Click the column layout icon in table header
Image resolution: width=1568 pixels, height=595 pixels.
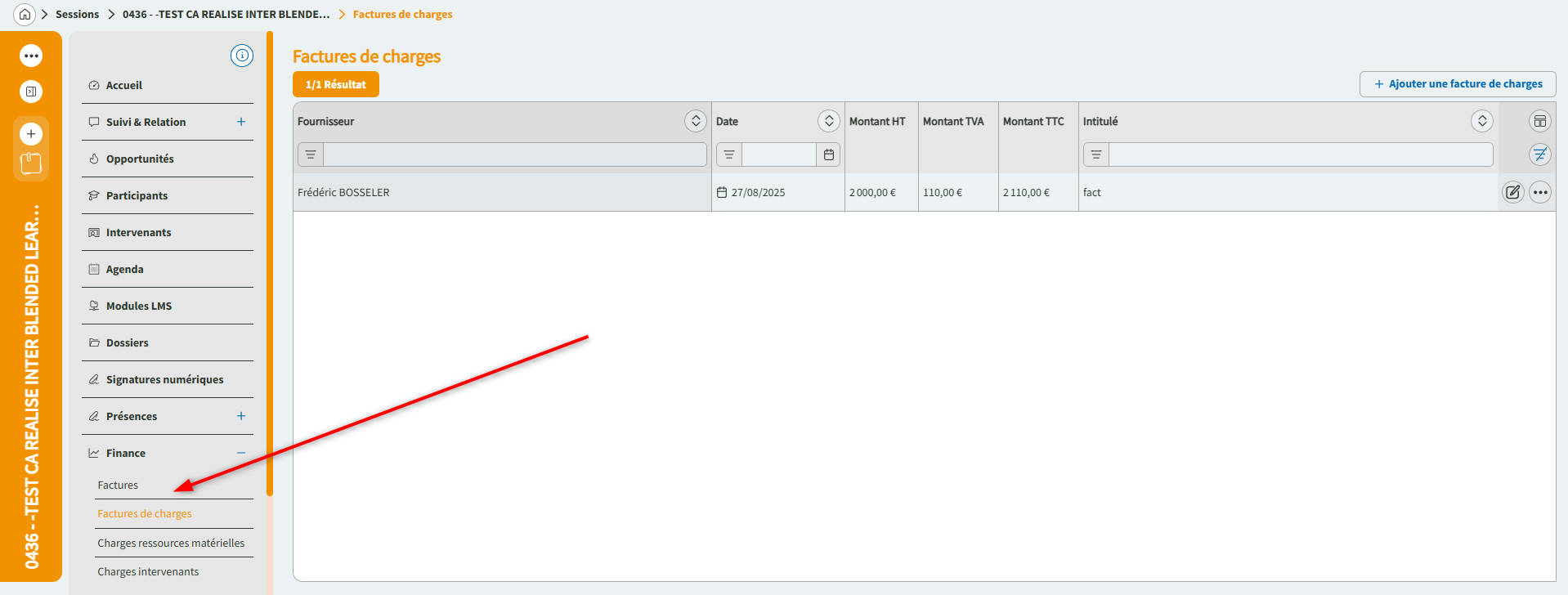point(1539,121)
